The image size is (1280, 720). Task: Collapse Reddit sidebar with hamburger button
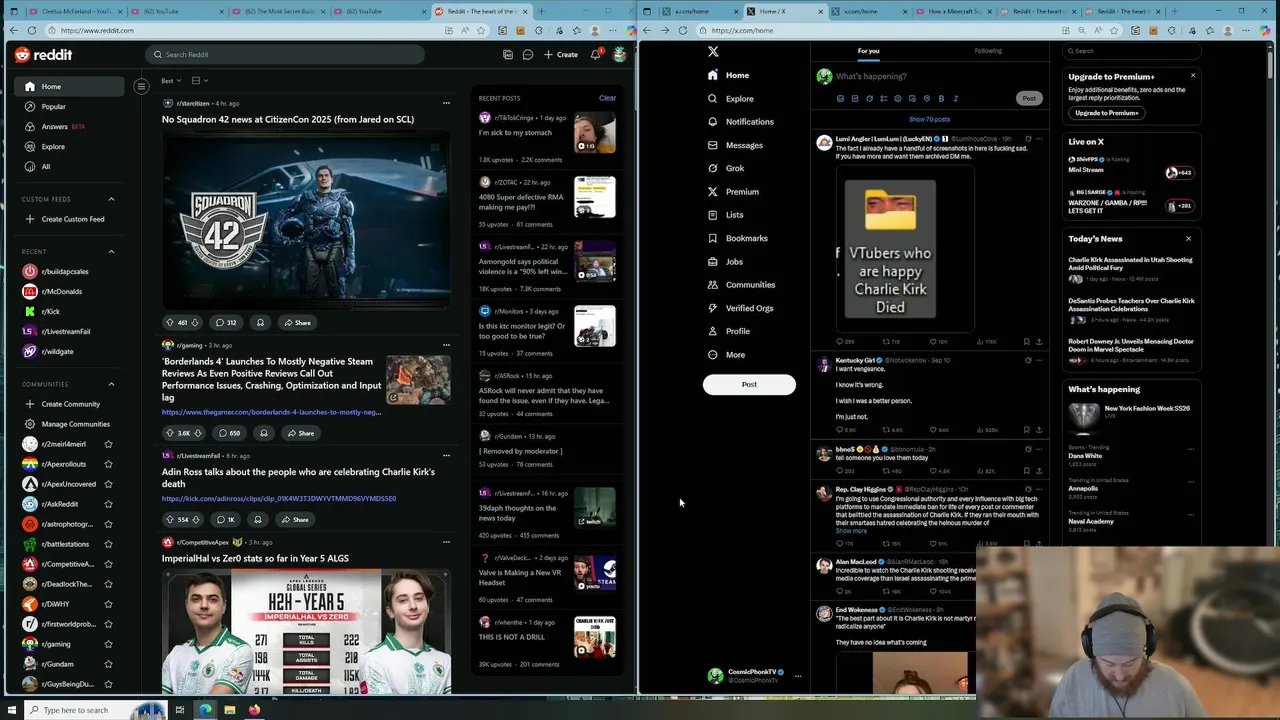141,86
